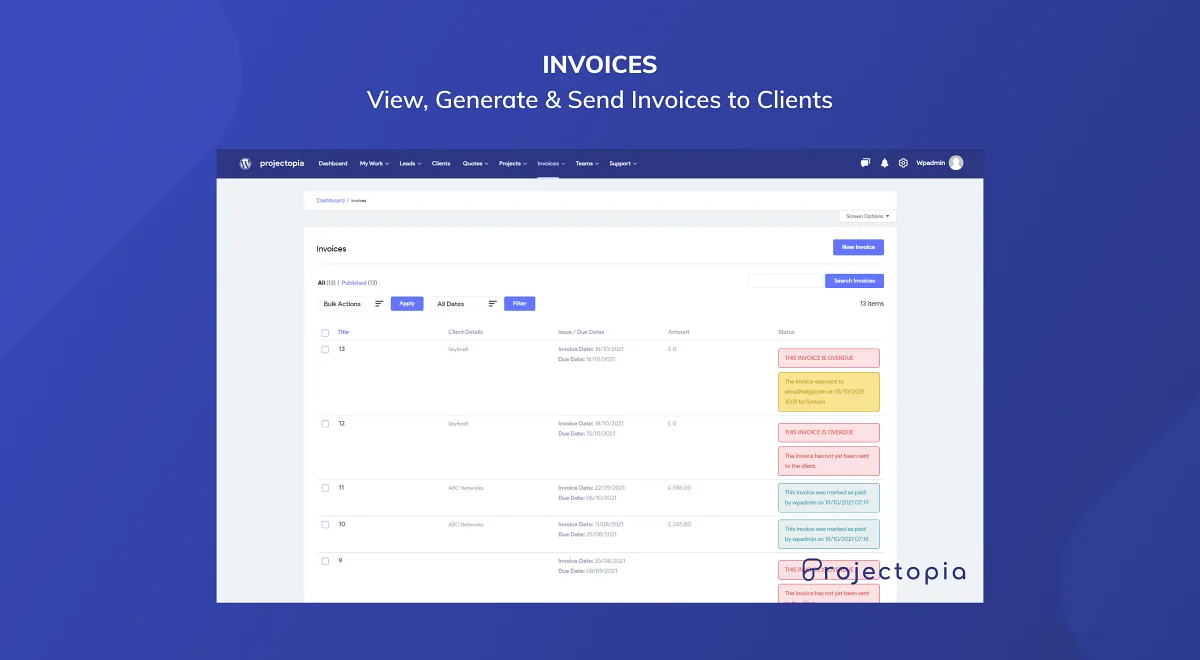
Task: Click the Wpadmin username
Action: 930,163
